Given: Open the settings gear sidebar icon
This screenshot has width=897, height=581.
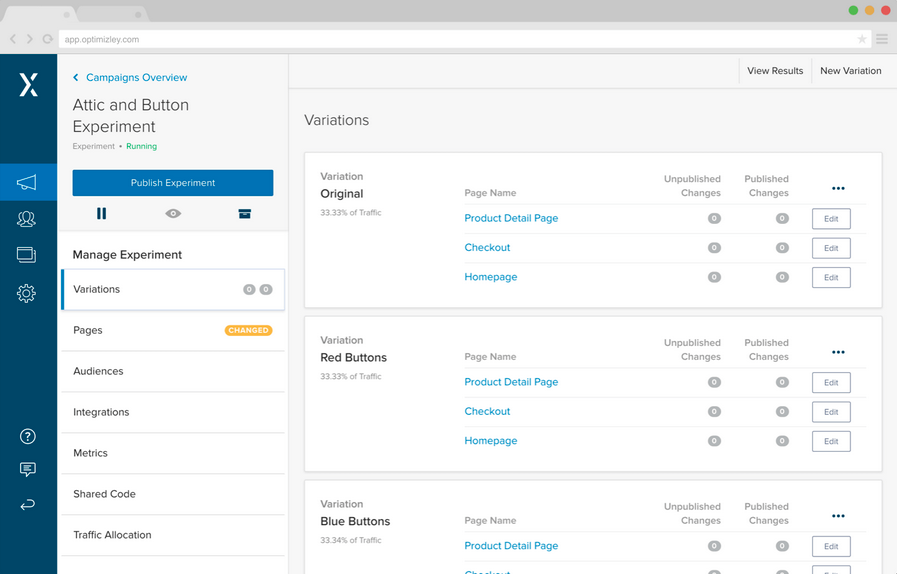Looking at the screenshot, I should 26,293.
